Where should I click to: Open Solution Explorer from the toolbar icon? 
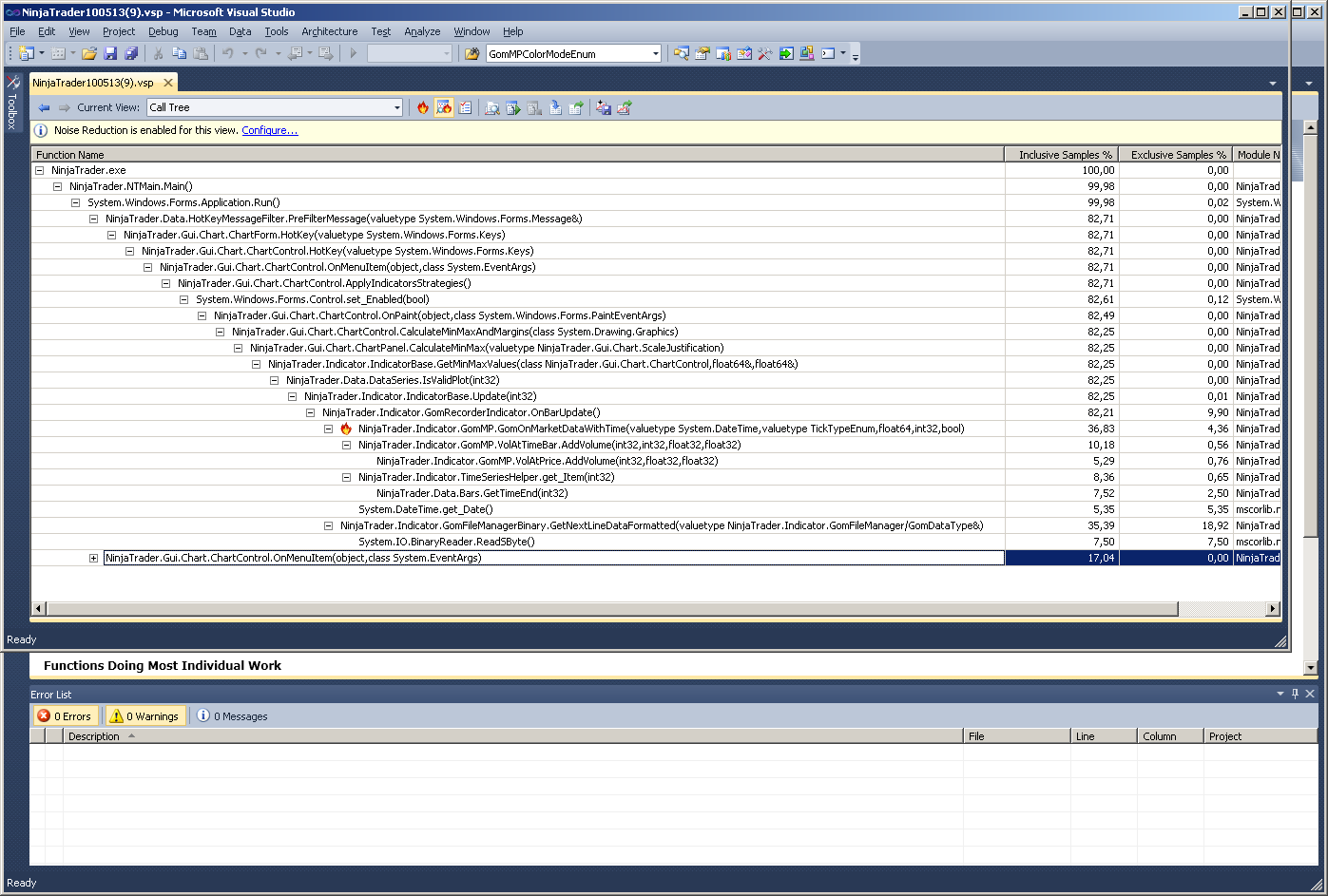(x=682, y=54)
